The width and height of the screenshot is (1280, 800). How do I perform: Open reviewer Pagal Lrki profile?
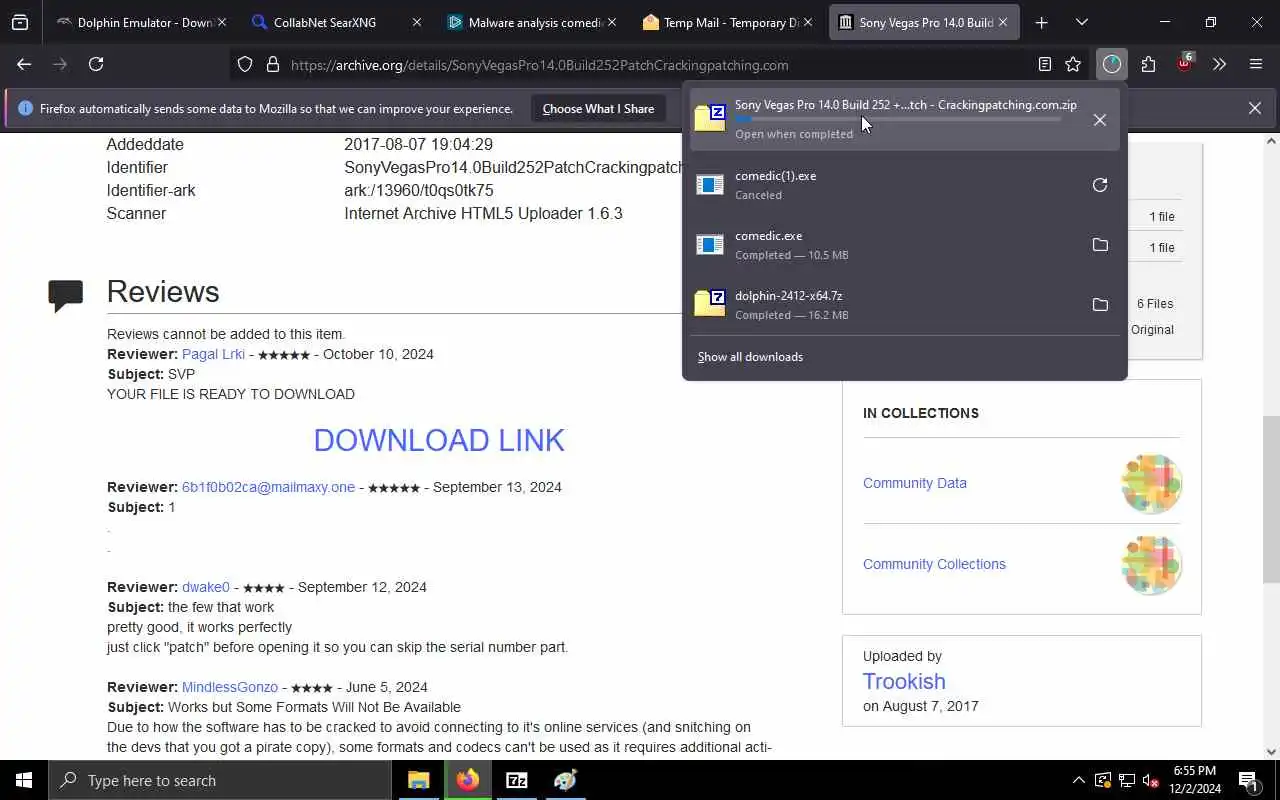(213, 354)
